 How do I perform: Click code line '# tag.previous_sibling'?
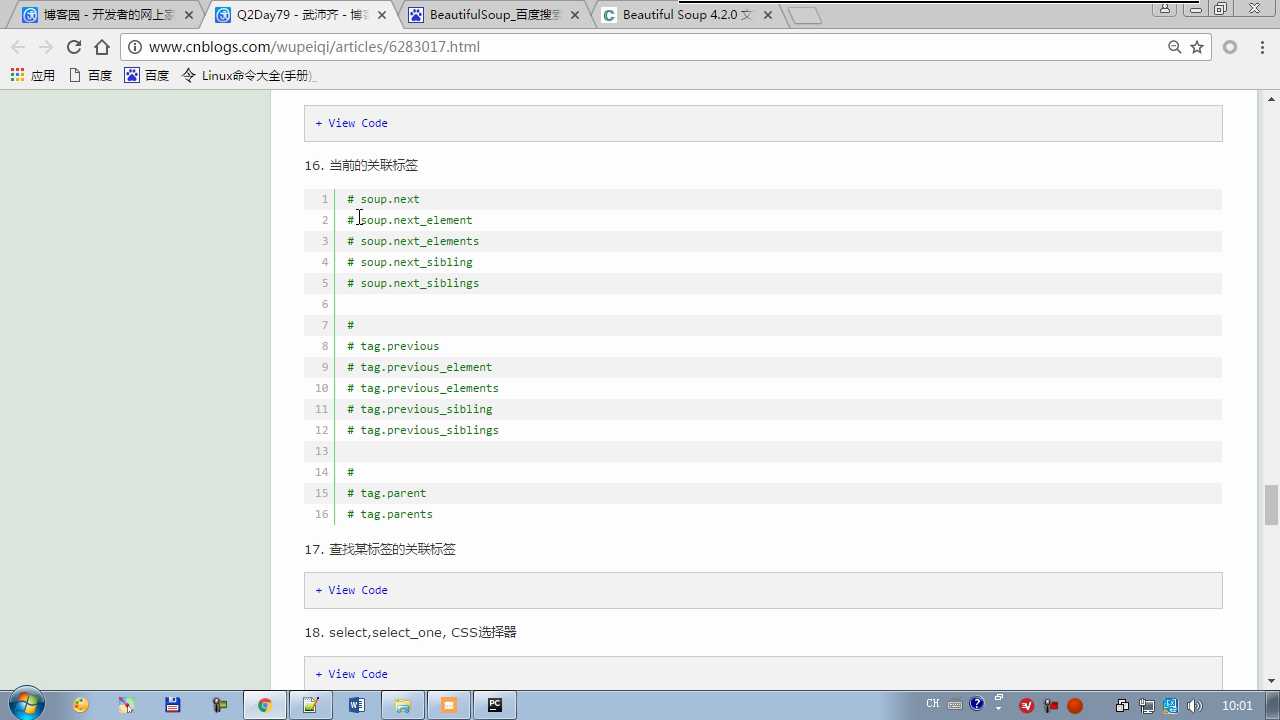click(x=420, y=409)
